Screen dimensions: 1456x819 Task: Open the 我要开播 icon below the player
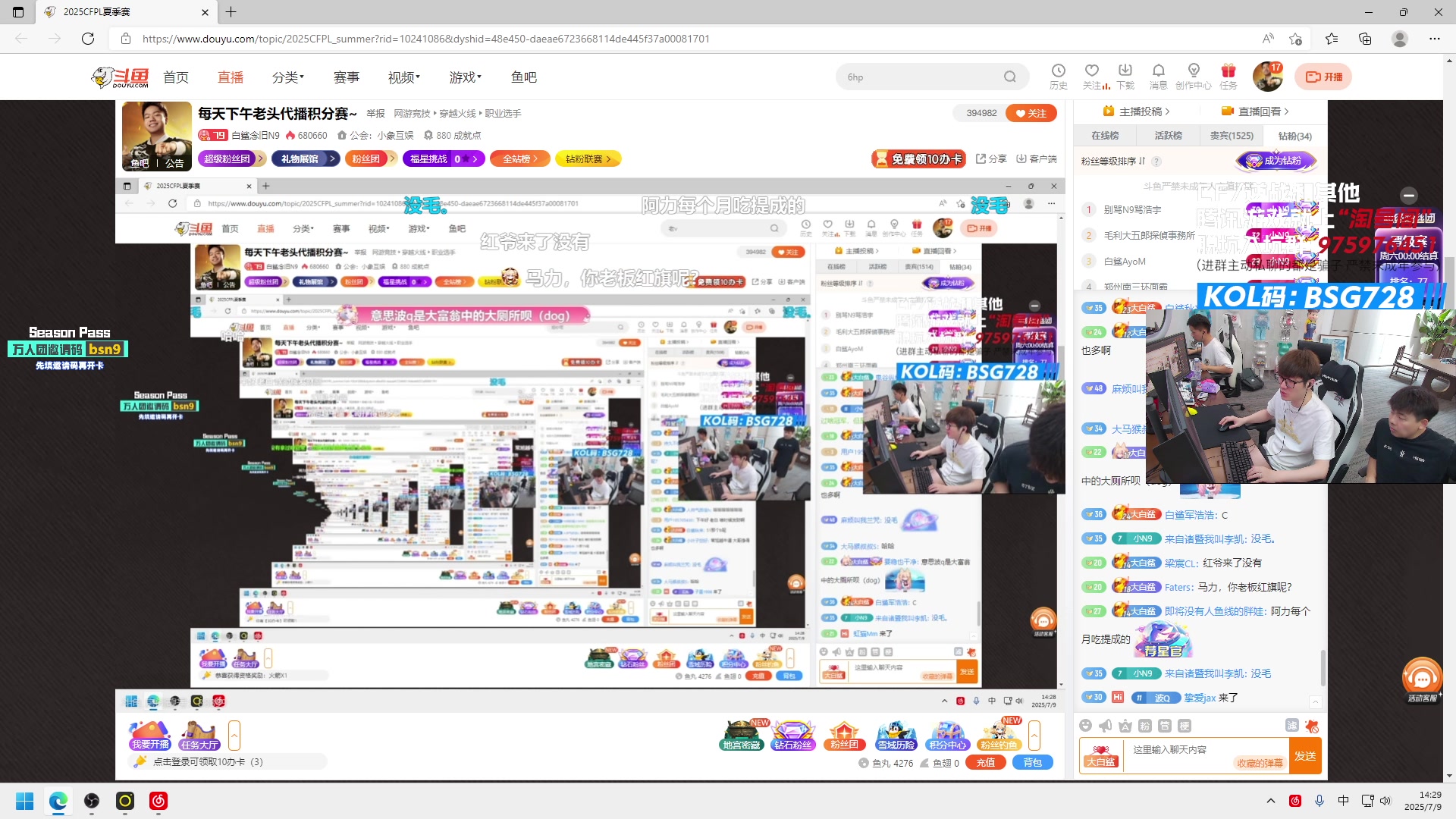[x=149, y=736]
